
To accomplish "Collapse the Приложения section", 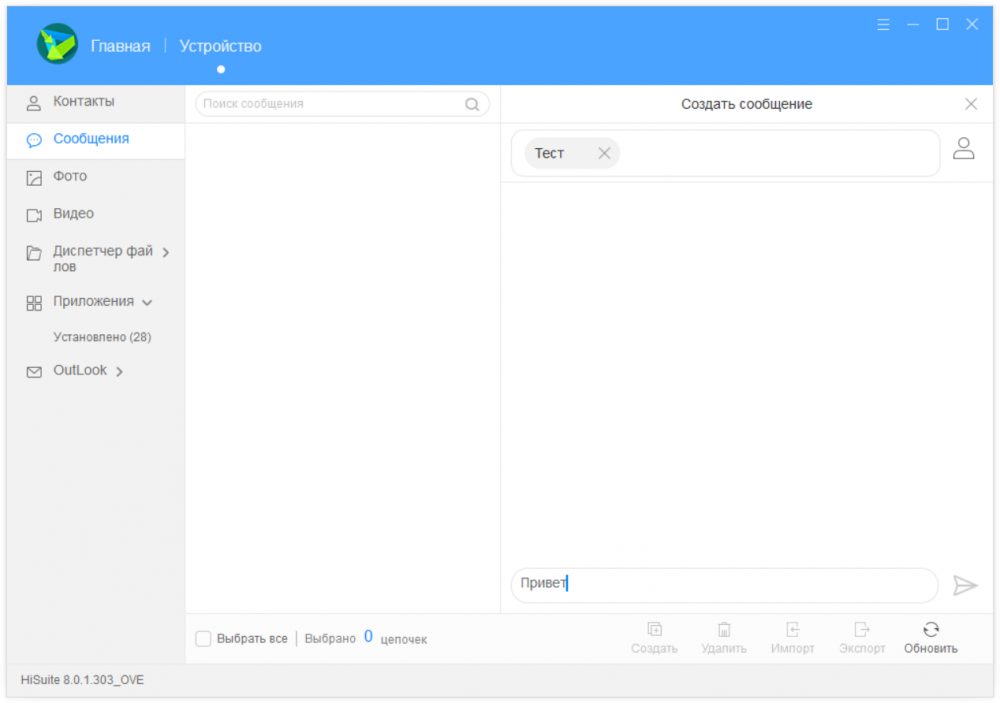I will [x=147, y=302].
